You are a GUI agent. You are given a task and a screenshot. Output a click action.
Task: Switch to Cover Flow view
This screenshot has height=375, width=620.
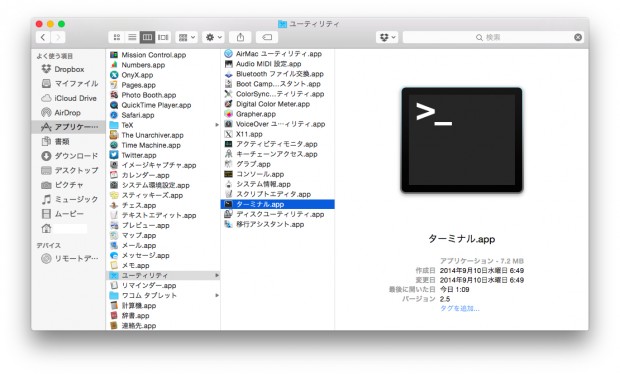point(163,37)
